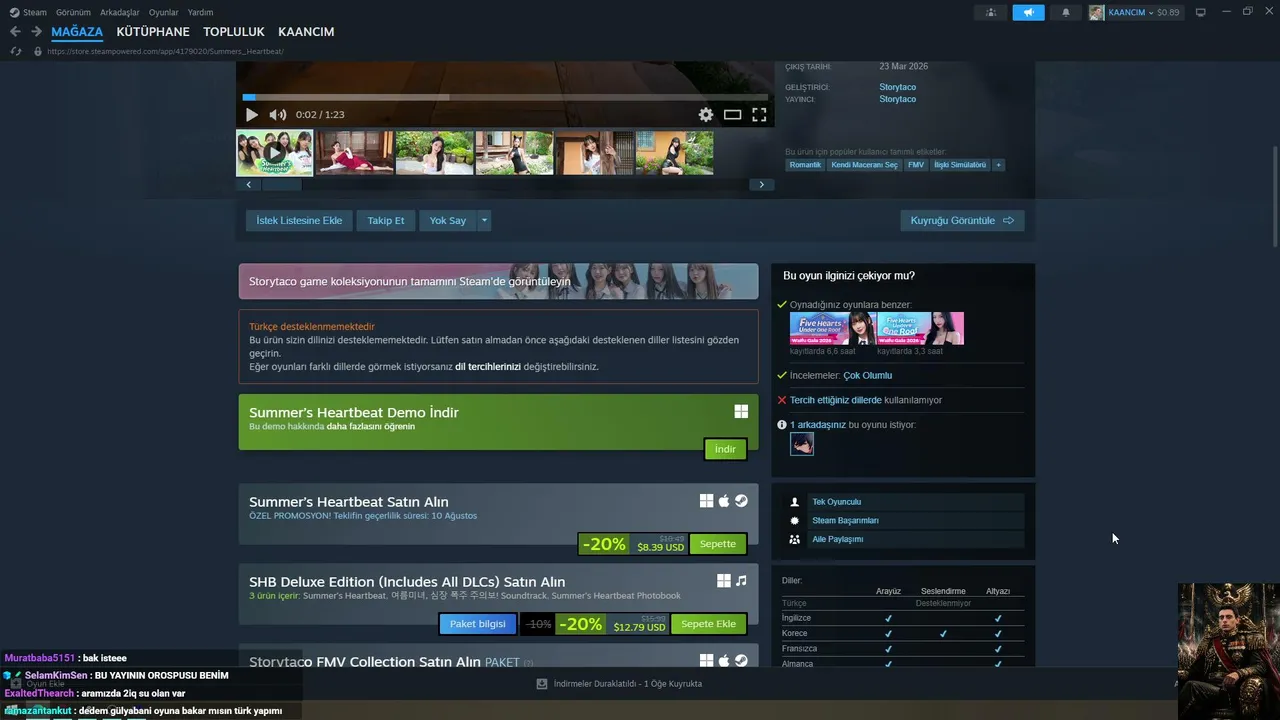Image resolution: width=1280 pixels, height=720 pixels.
Task: Click the Yok Say button
Action: pyautogui.click(x=448, y=220)
